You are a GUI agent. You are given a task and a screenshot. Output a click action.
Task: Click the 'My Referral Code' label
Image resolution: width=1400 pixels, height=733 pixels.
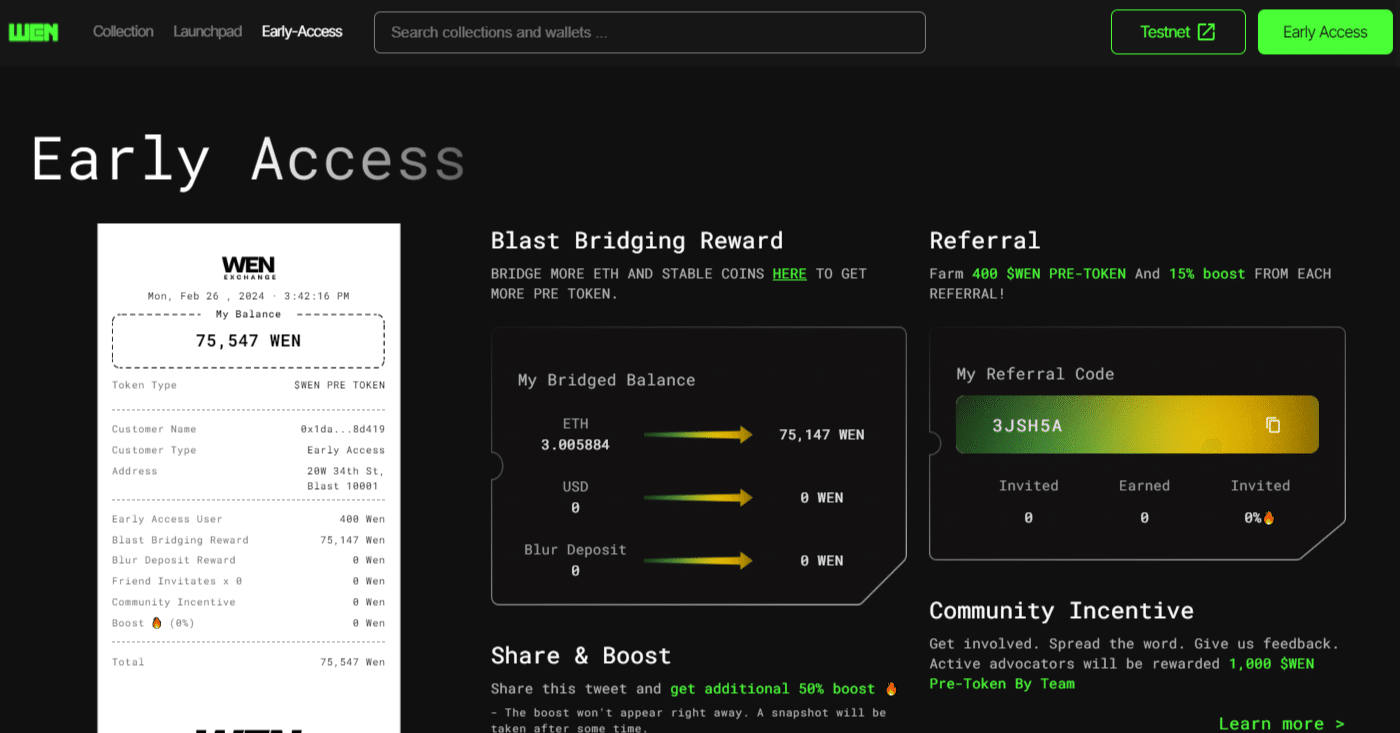pyautogui.click(x=1035, y=374)
